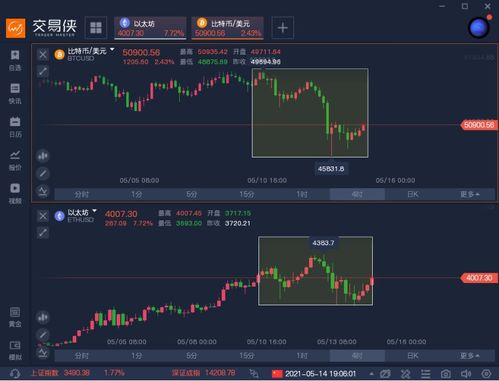Select 1分 timeframe on ETHUSD chart
Screen dimensions: 499x381
(x=137, y=356)
